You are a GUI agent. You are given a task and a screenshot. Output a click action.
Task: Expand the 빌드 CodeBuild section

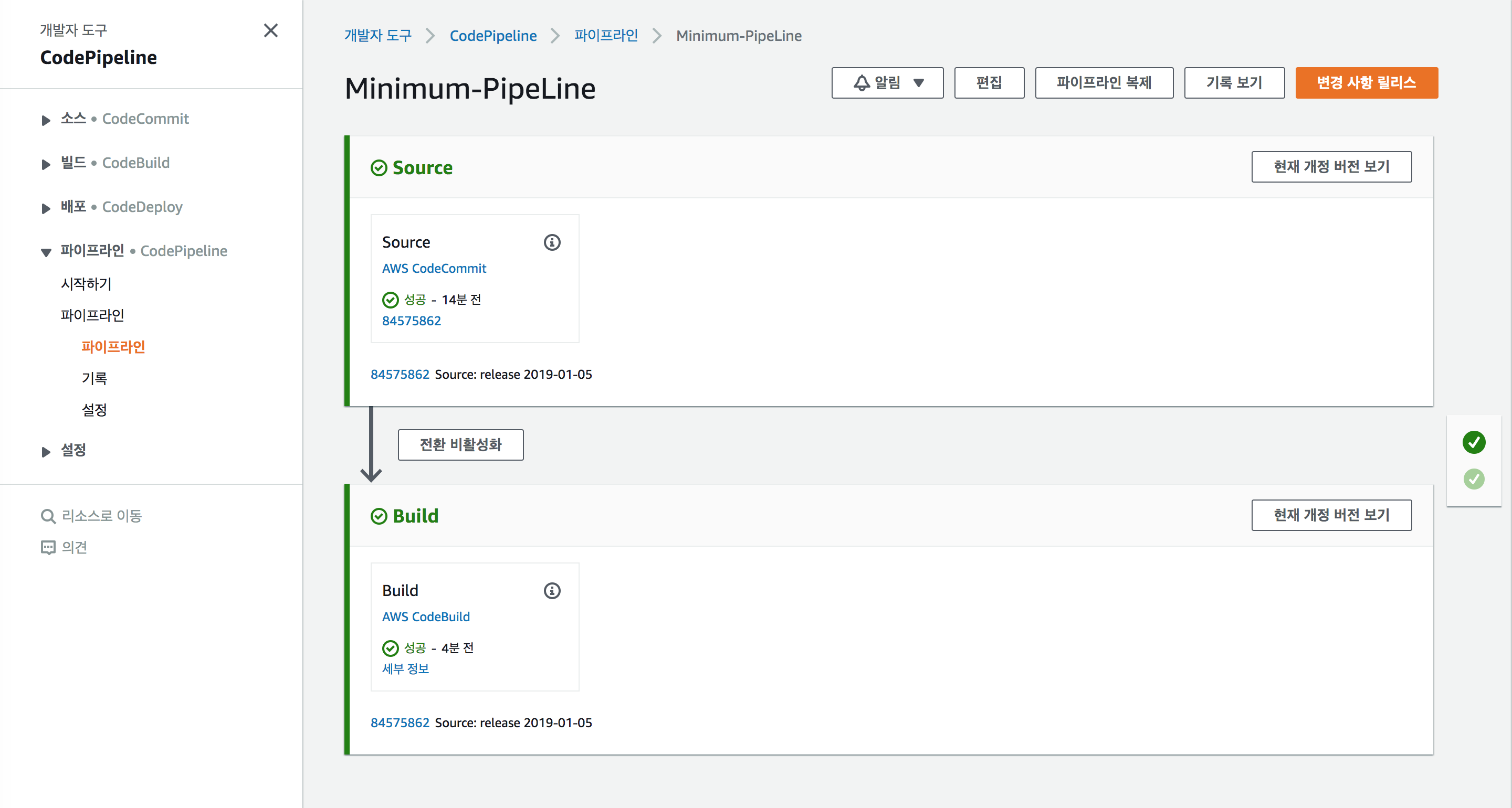(46, 164)
